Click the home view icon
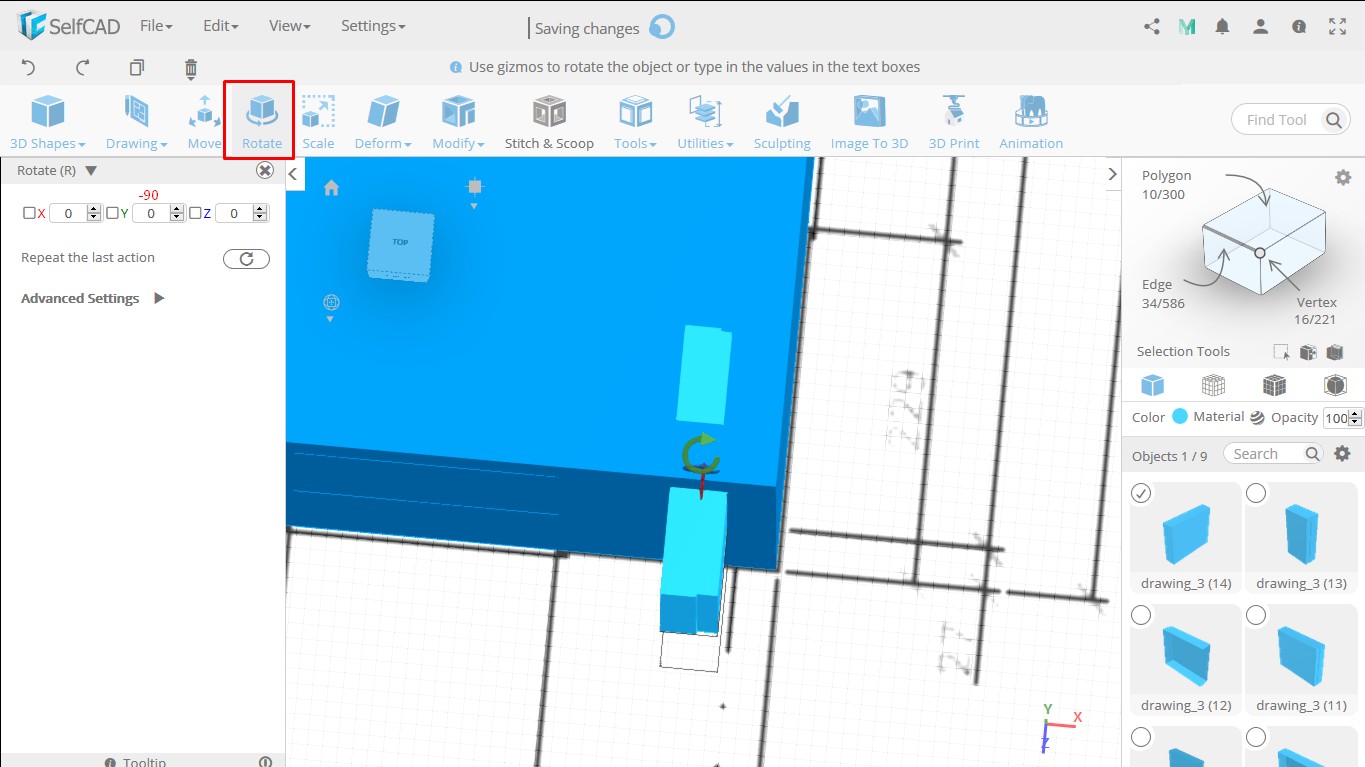Viewport: 1365px width, 767px height. click(x=332, y=188)
